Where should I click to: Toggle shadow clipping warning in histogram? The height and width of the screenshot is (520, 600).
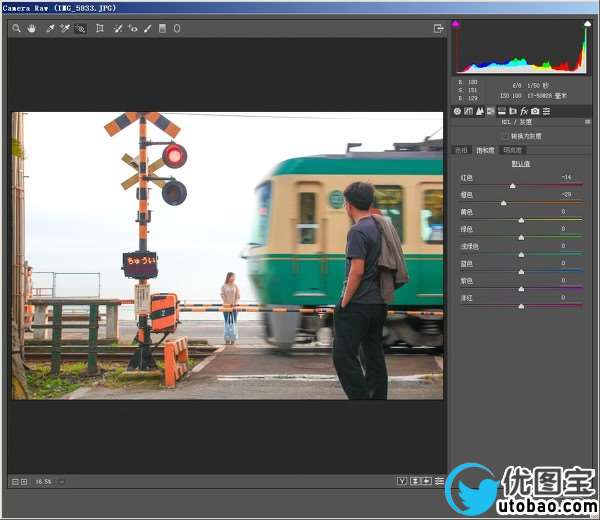(456, 24)
